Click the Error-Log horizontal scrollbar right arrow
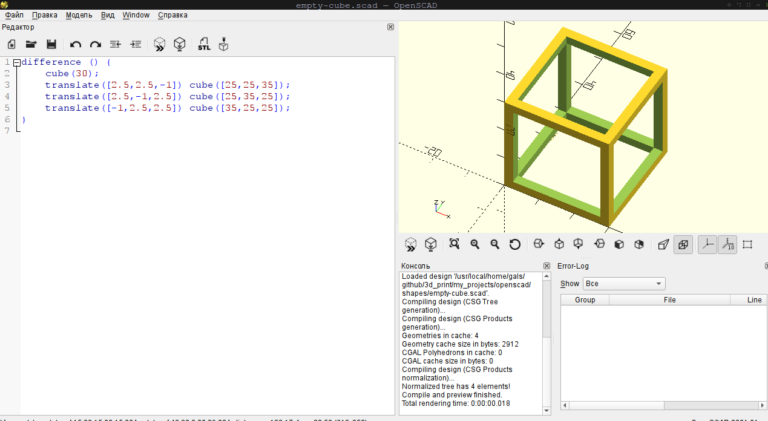 [x=762, y=405]
